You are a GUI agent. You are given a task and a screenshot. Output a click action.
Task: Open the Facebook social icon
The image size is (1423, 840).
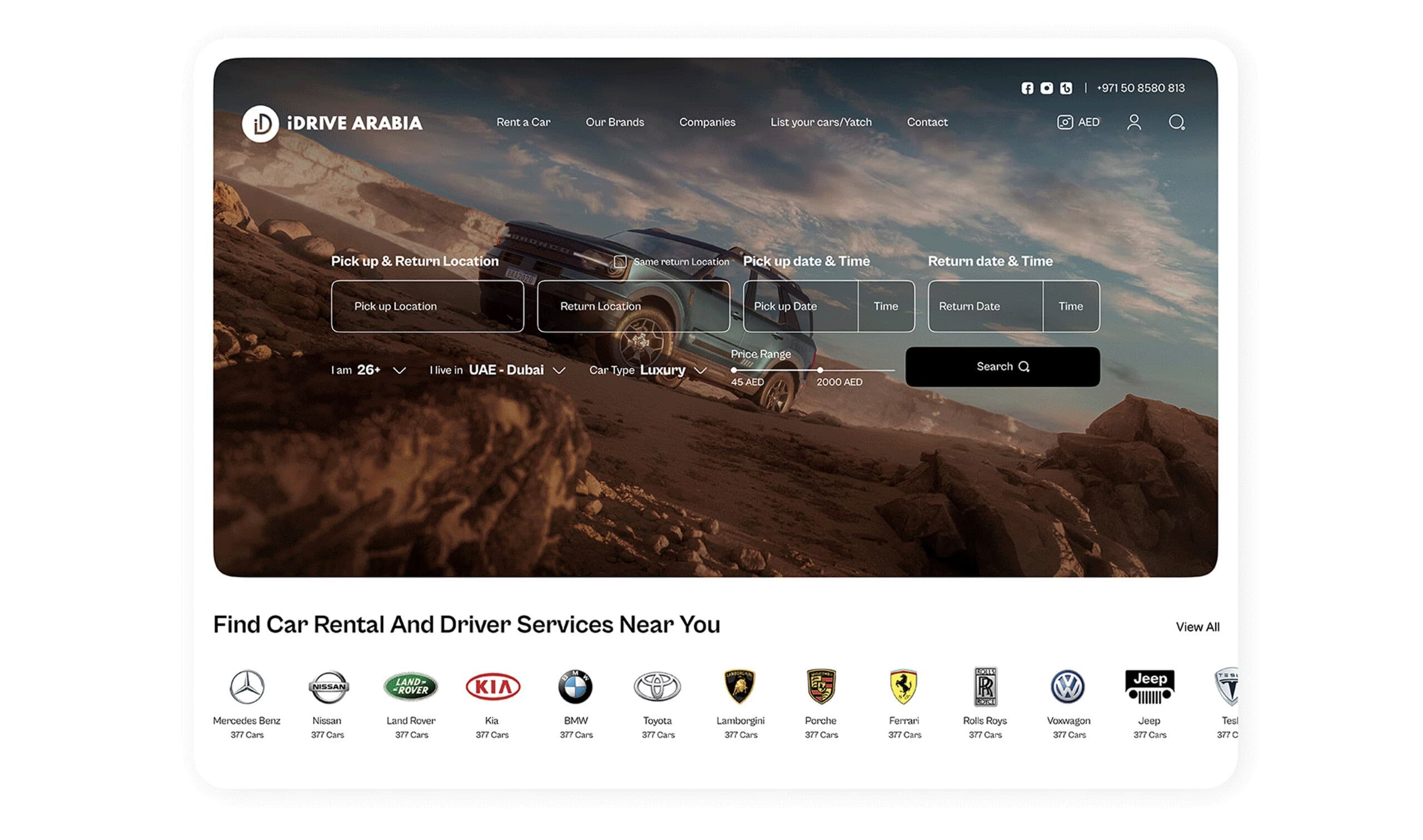click(x=1027, y=88)
